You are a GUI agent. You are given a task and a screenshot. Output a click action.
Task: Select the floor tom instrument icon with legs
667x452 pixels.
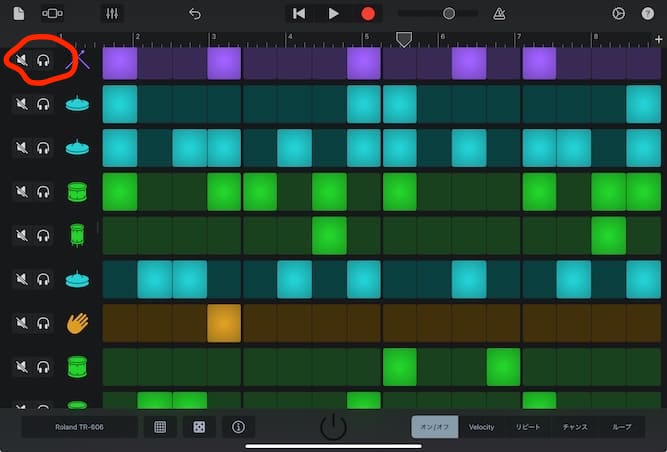click(77, 235)
